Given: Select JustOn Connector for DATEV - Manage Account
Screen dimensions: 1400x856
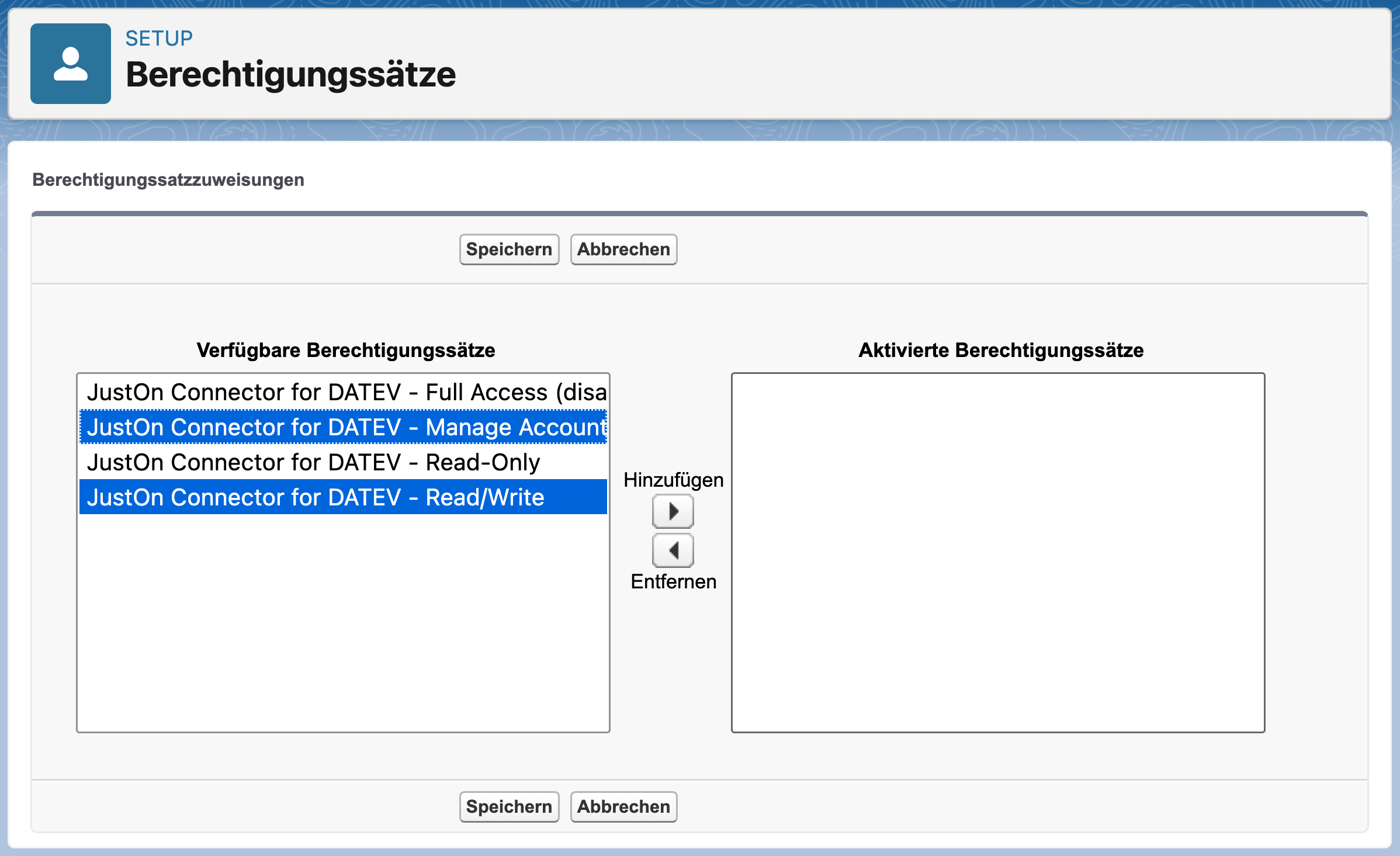Looking at the screenshot, I should (344, 427).
